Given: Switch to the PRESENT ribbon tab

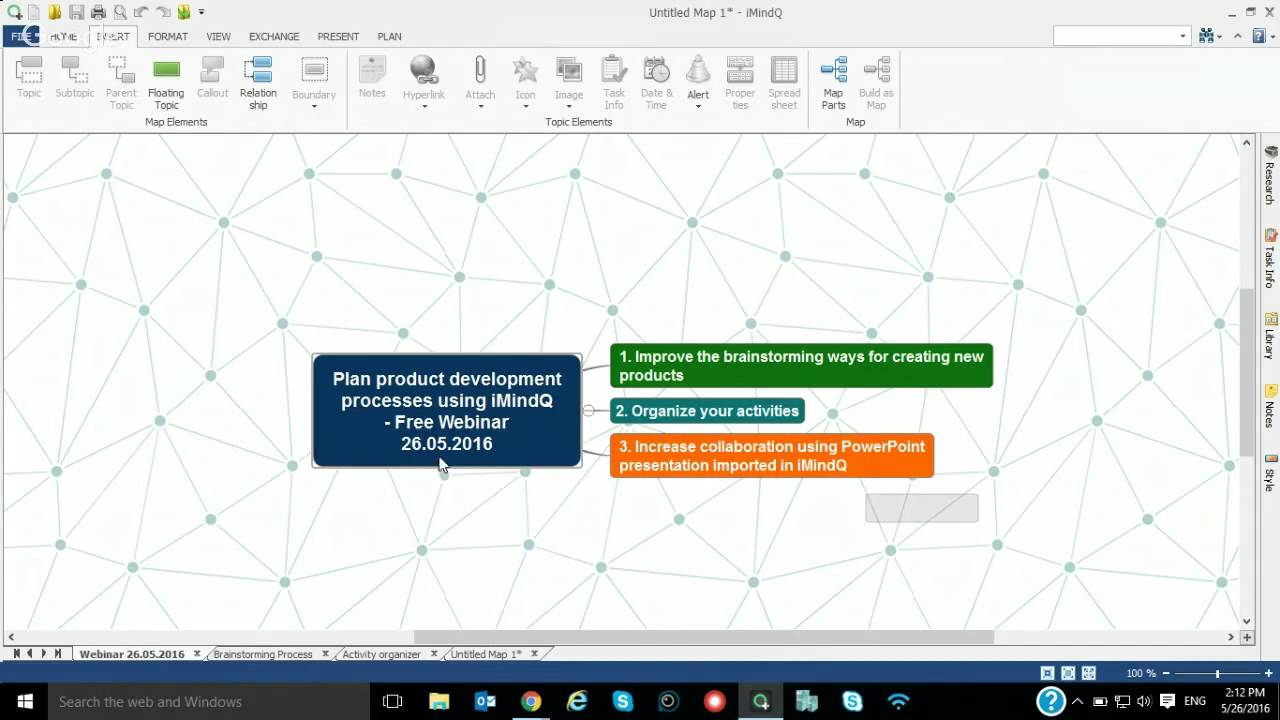Looking at the screenshot, I should [x=338, y=36].
